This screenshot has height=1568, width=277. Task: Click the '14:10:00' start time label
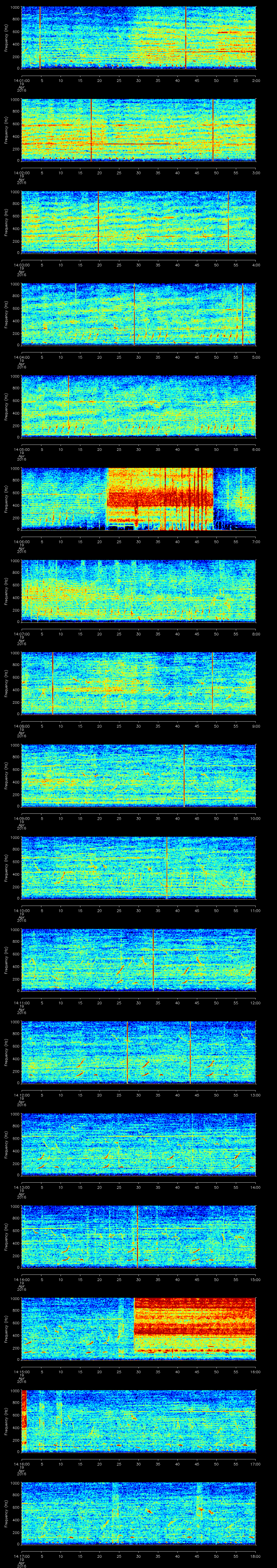(21, 910)
